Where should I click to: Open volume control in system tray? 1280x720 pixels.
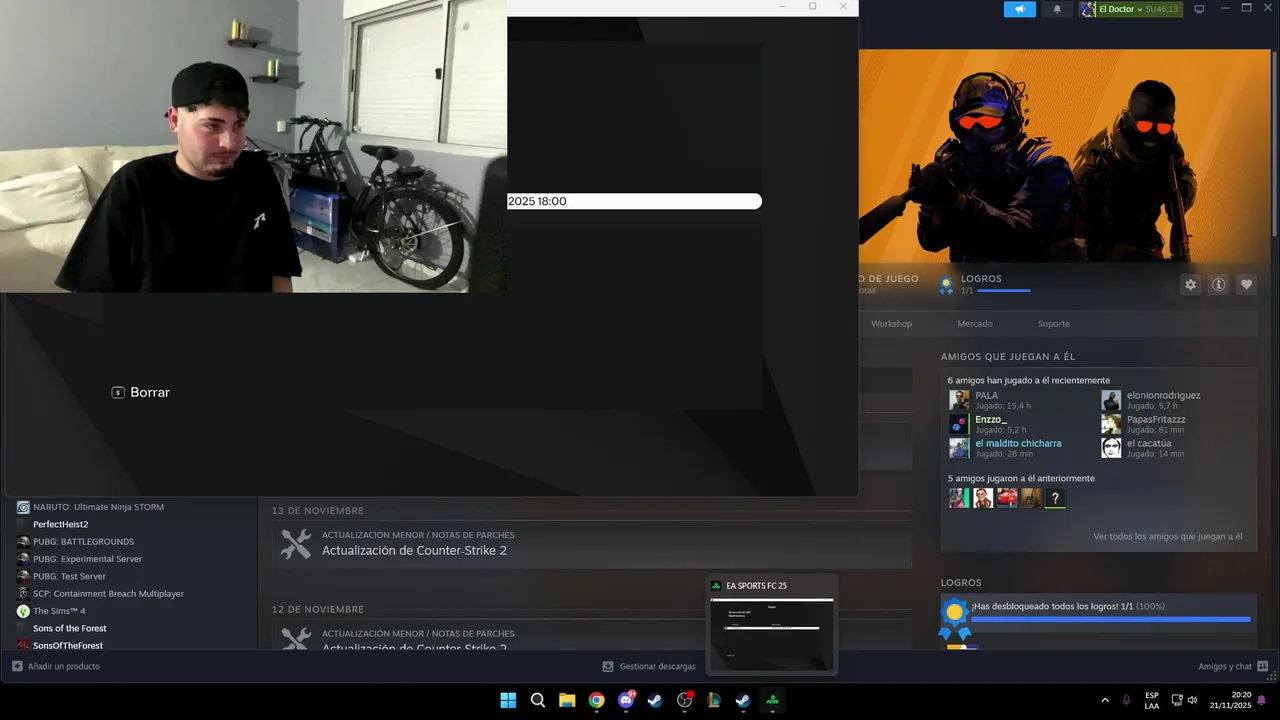click(x=1194, y=700)
